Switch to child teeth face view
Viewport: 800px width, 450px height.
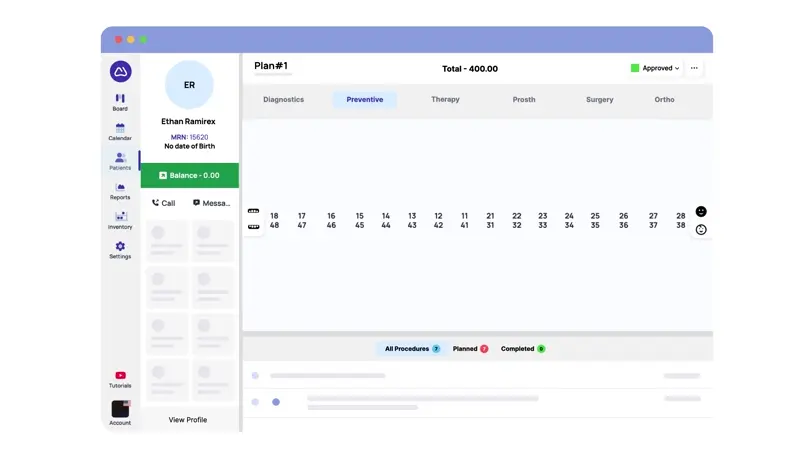(701, 230)
